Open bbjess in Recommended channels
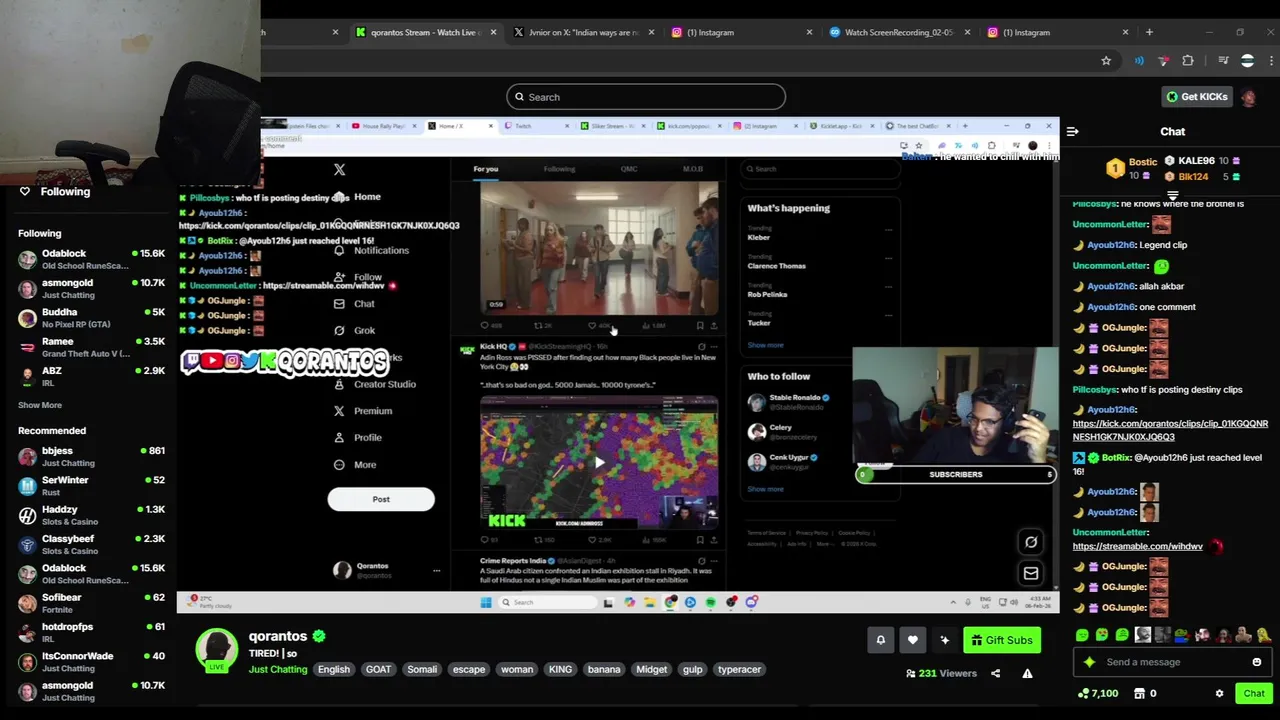The height and width of the screenshot is (720, 1280). [x=92, y=457]
